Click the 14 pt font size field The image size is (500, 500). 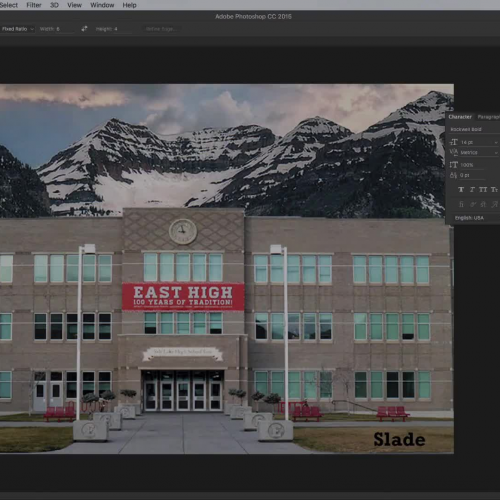pyautogui.click(x=477, y=142)
